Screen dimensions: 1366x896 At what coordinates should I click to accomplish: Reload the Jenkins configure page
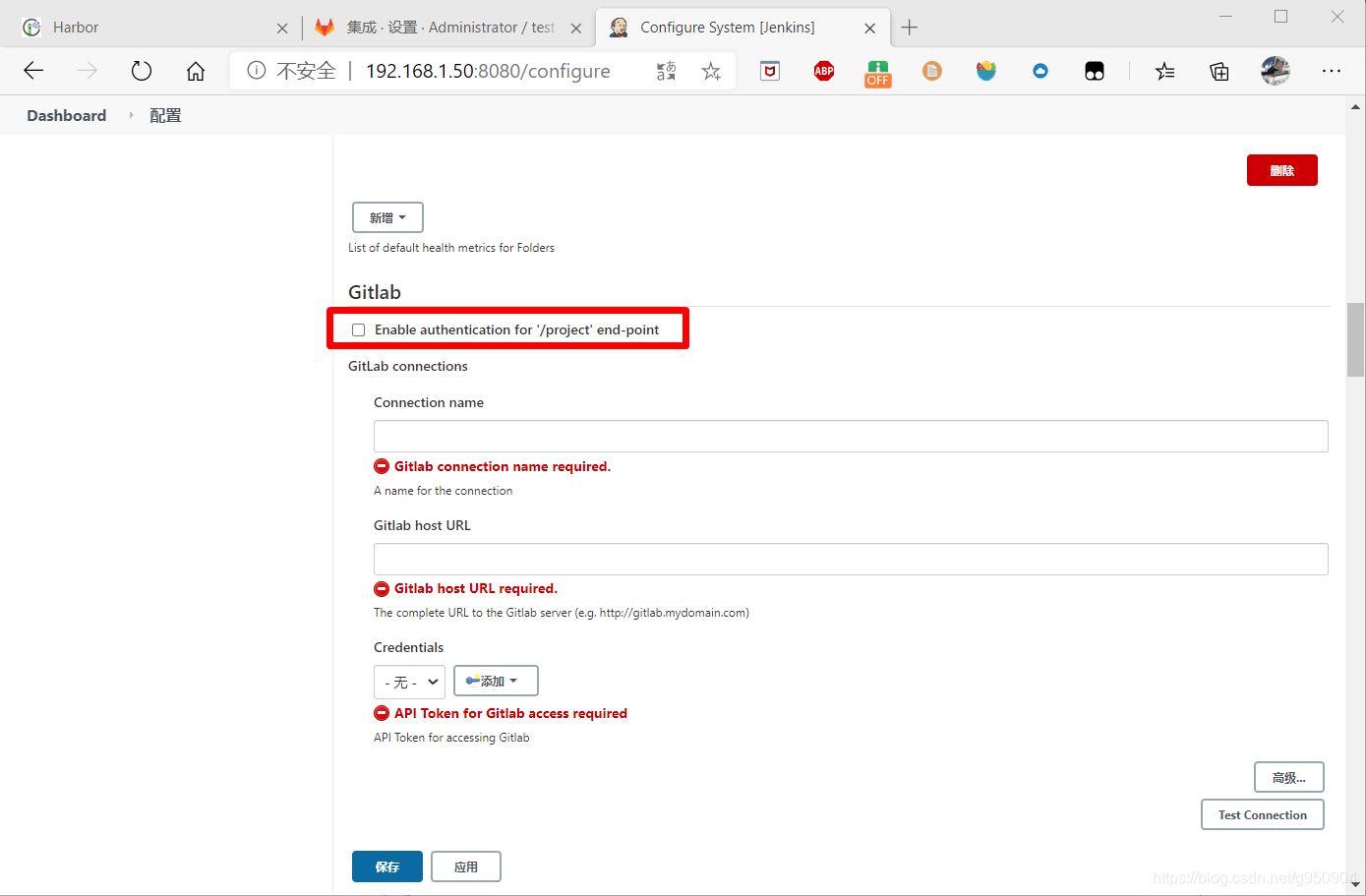coord(142,71)
